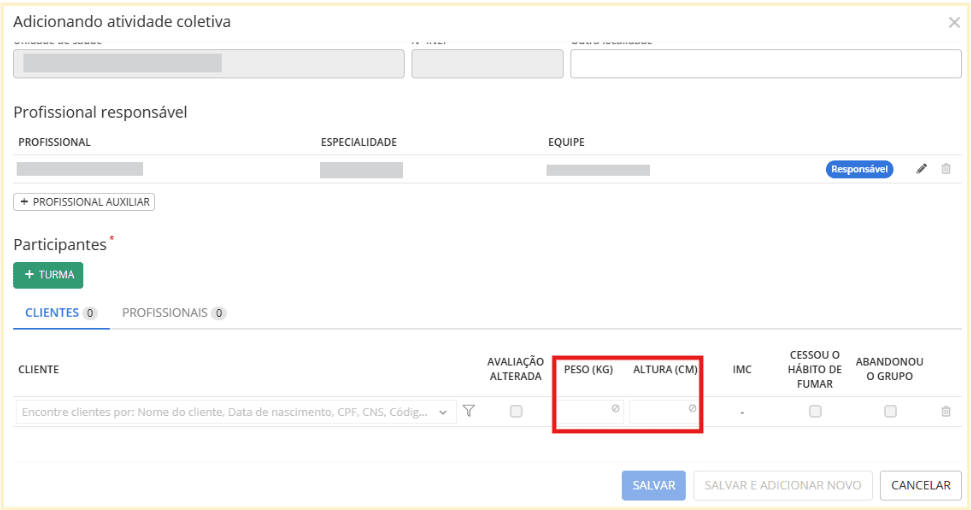Click the filter funnel icon beside client search

coord(468,410)
